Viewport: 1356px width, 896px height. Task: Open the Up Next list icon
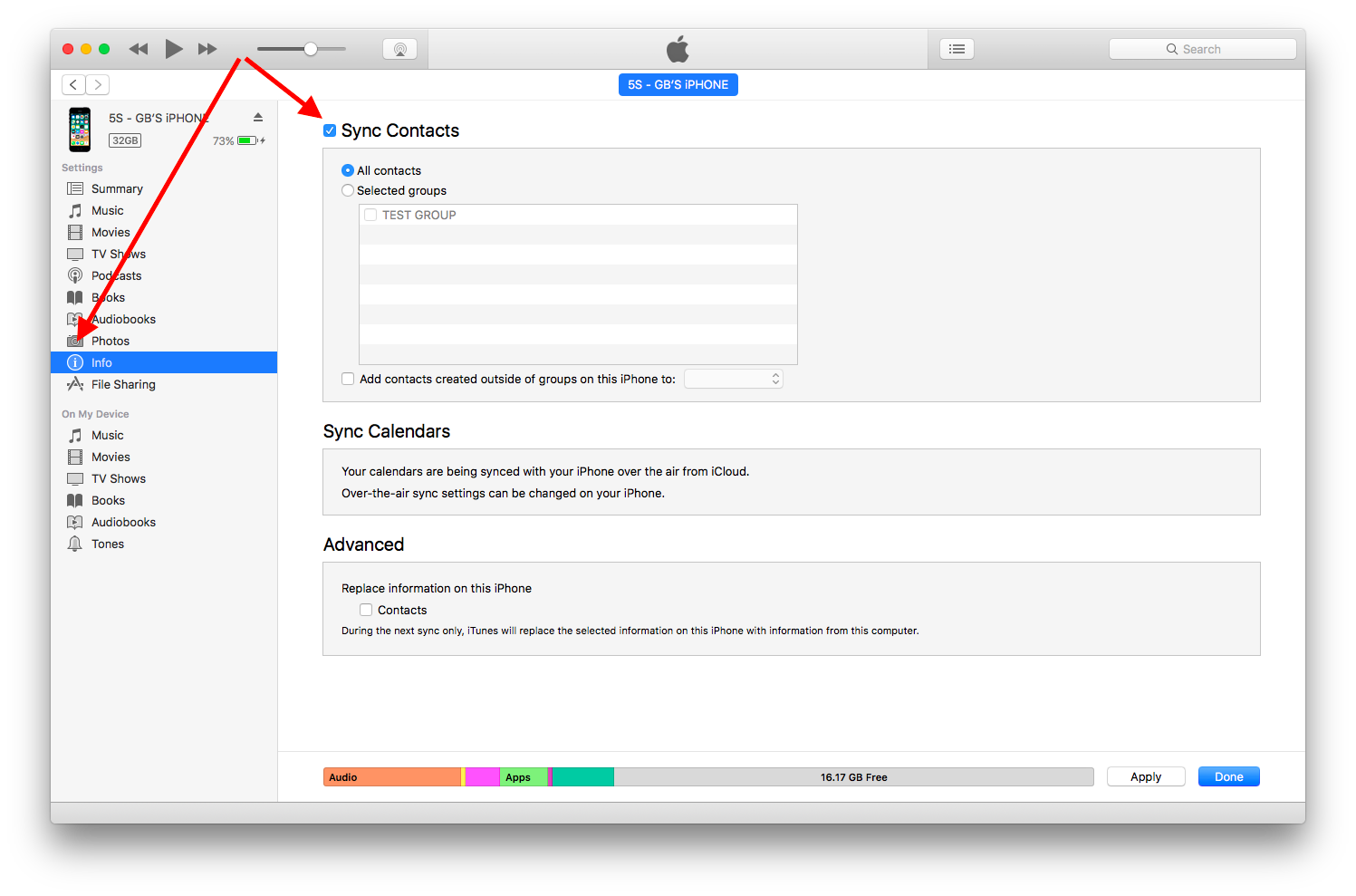click(957, 49)
